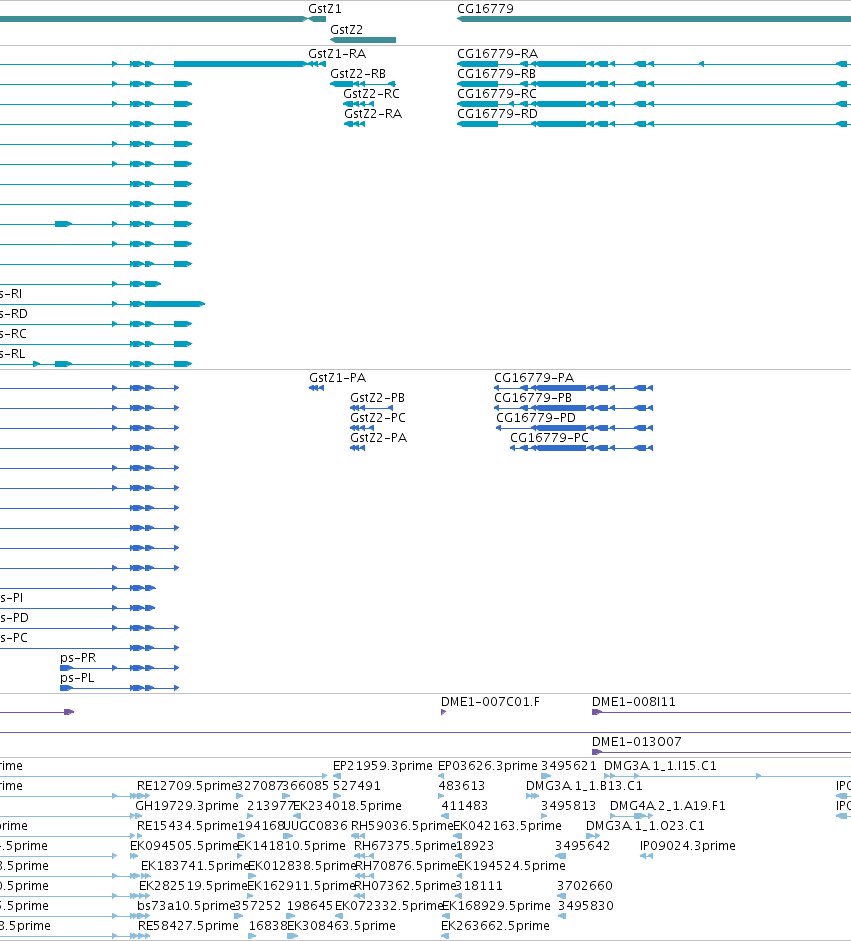Select EST EK263662.5prime
Viewport: 851px width, 941px height.
(x=495, y=926)
